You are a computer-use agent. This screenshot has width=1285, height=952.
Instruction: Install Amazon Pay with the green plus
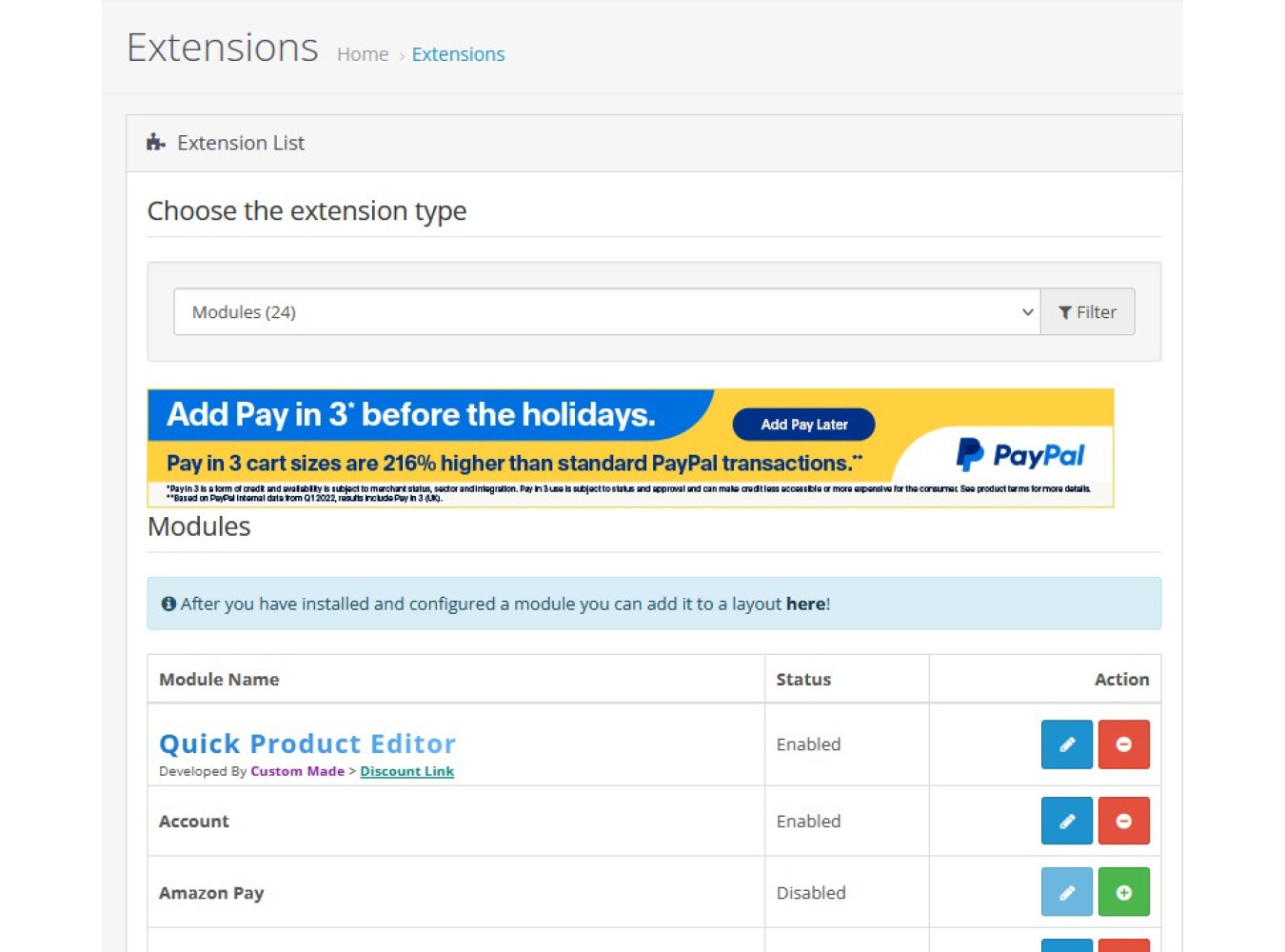pyautogui.click(x=1123, y=892)
